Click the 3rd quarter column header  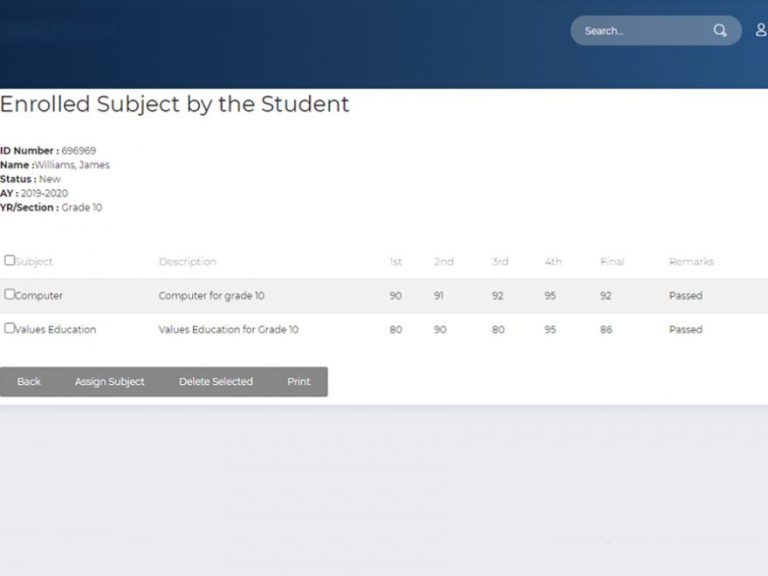pyautogui.click(x=500, y=262)
